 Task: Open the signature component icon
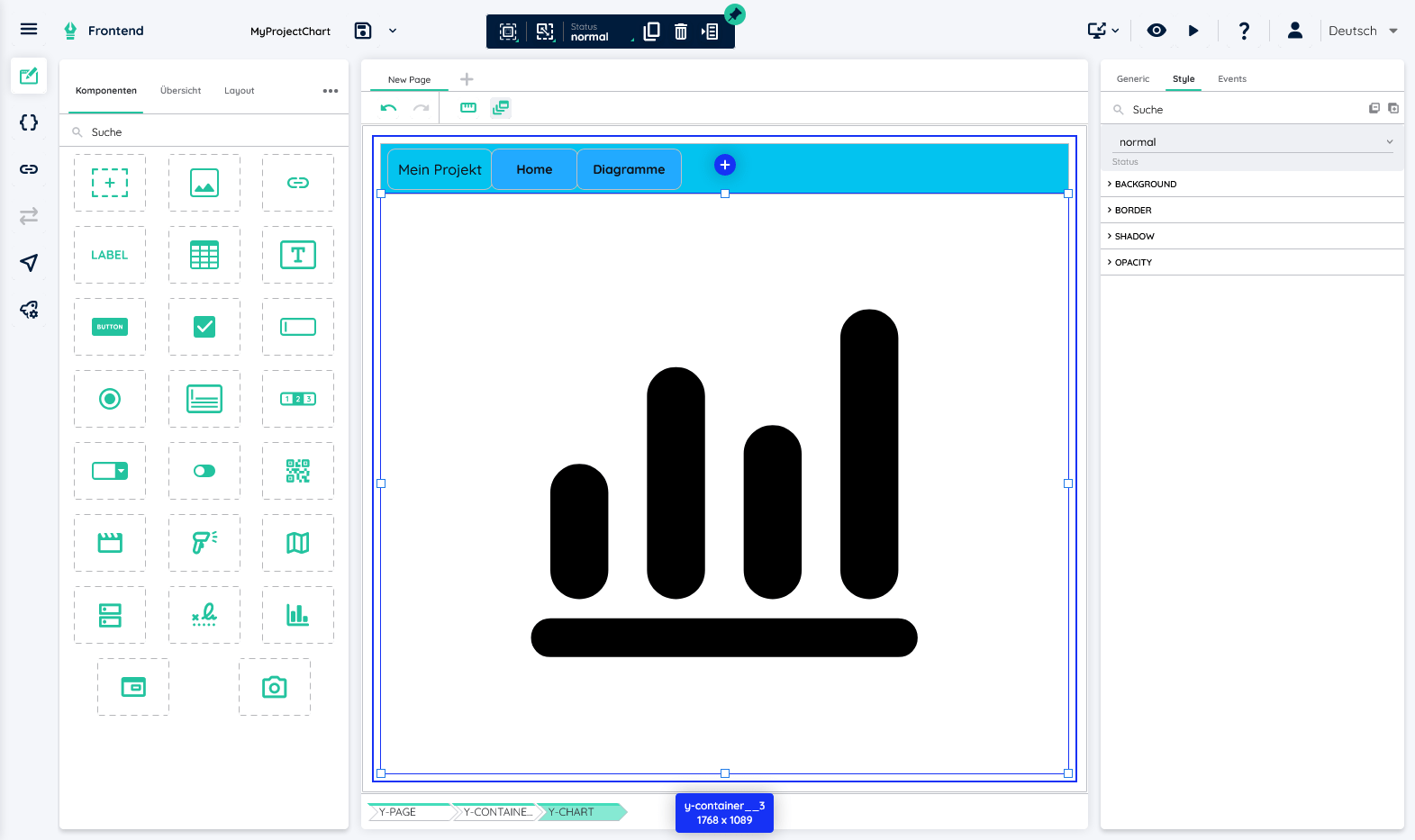(x=204, y=615)
